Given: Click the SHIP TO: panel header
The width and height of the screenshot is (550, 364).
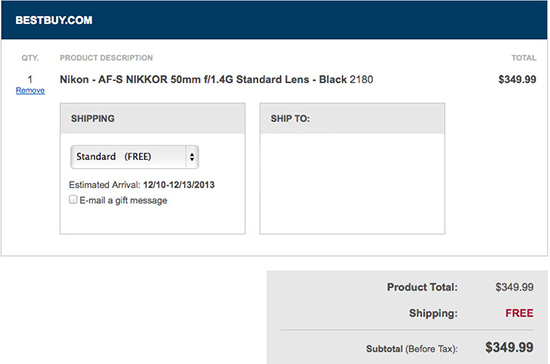Looking at the screenshot, I should pos(352,119).
